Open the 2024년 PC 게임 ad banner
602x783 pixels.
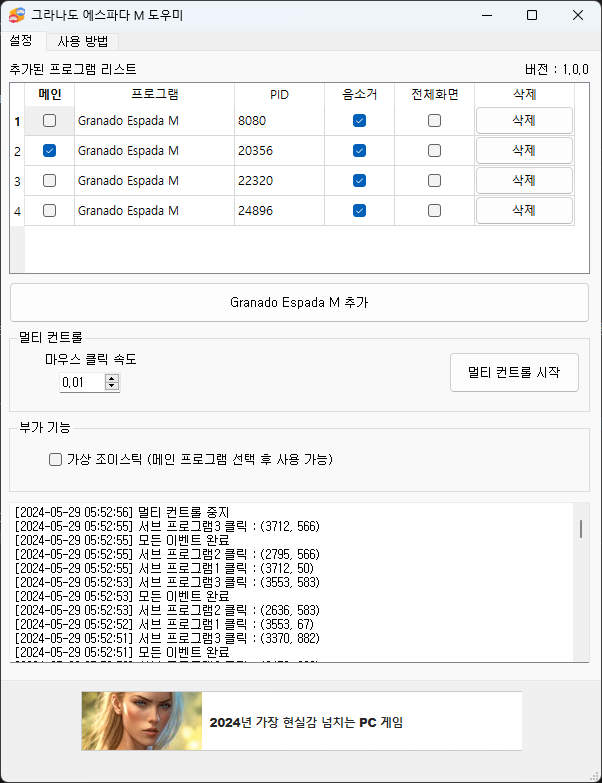(x=301, y=721)
